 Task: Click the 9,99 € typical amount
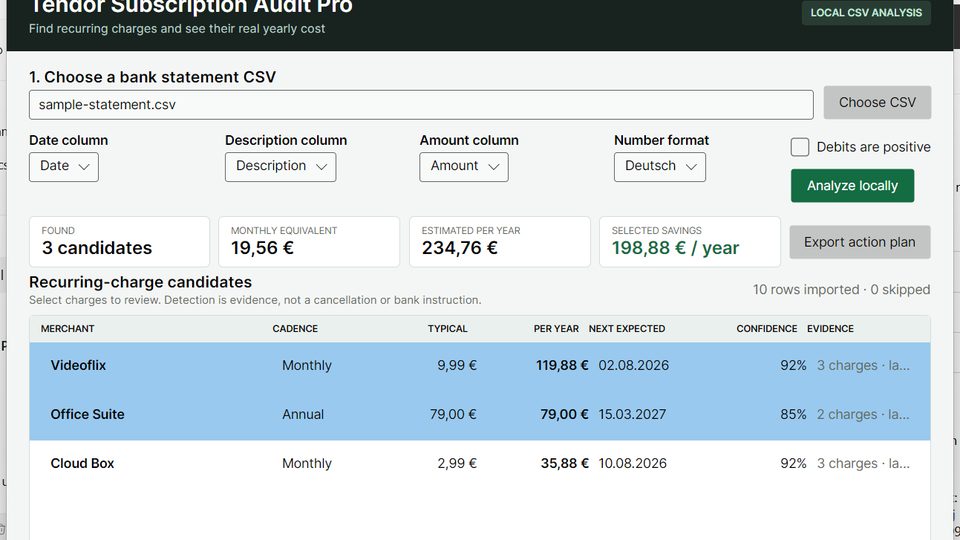pyautogui.click(x=457, y=366)
